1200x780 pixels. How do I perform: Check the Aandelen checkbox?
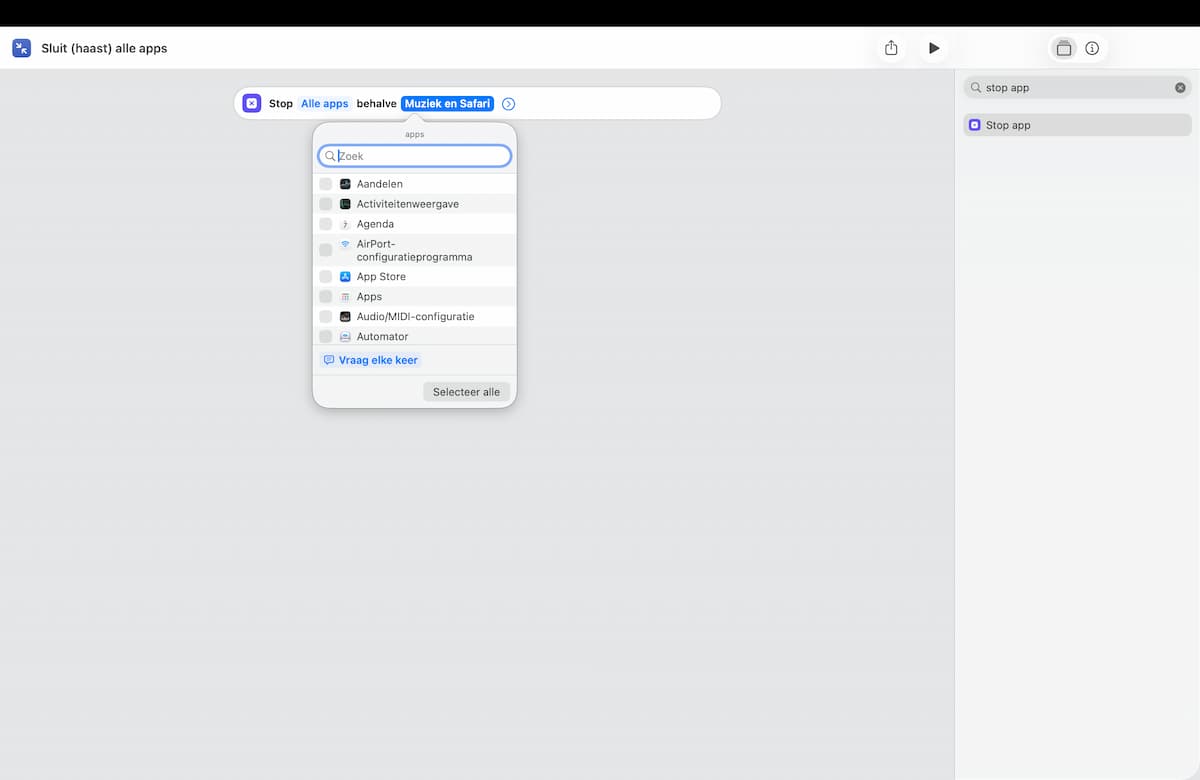tap(326, 184)
